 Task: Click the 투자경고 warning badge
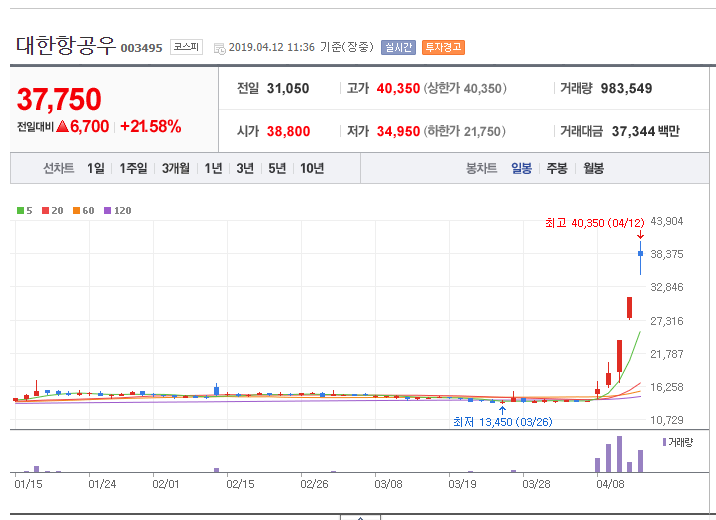tap(443, 47)
